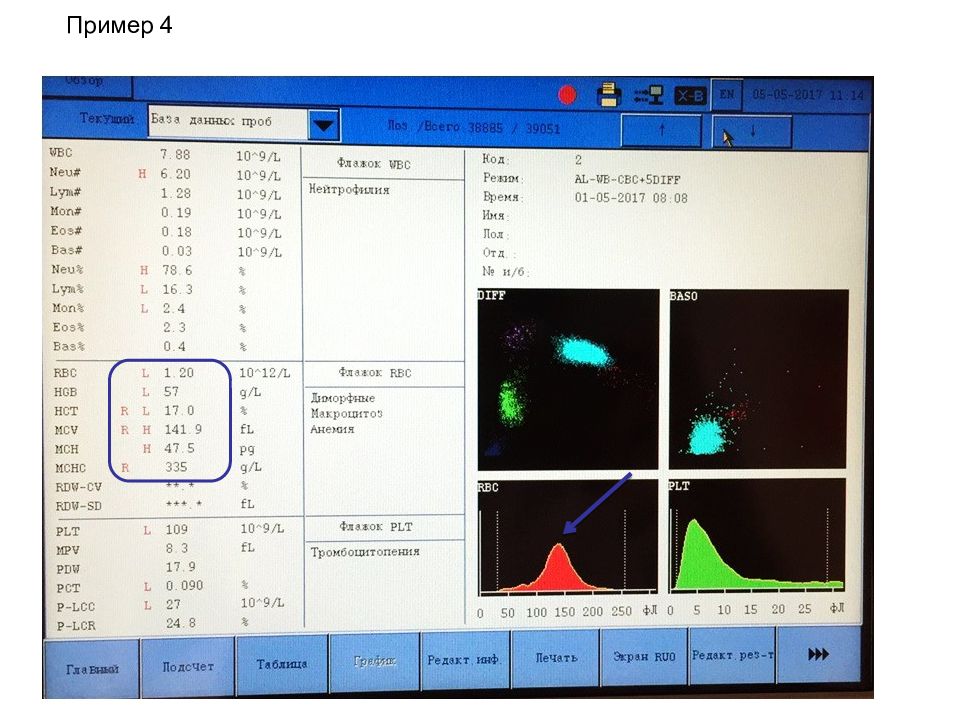The image size is (960, 720).
Task: Click the Флажок WBC header
Action: click(x=374, y=164)
